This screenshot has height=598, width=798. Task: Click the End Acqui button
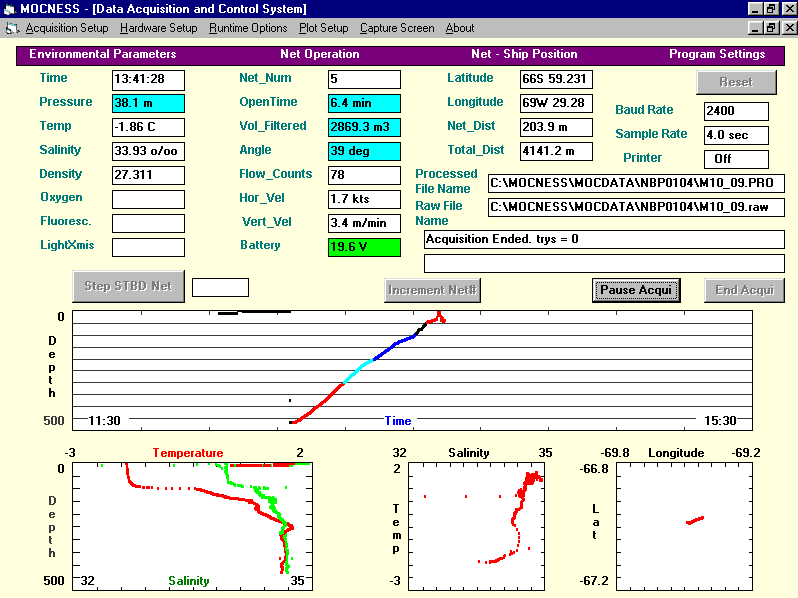[x=744, y=290]
